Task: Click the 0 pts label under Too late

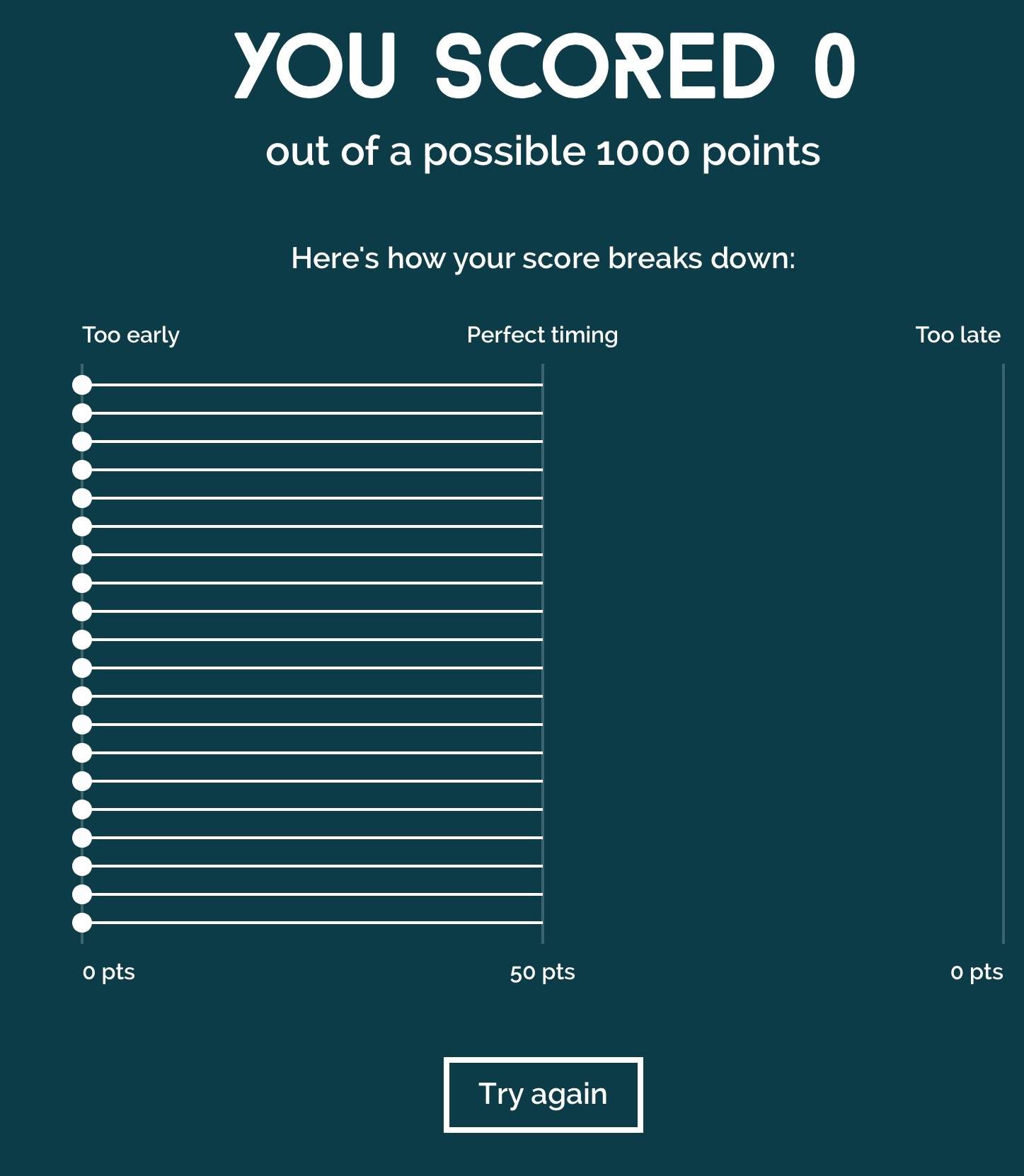Action: click(x=977, y=972)
